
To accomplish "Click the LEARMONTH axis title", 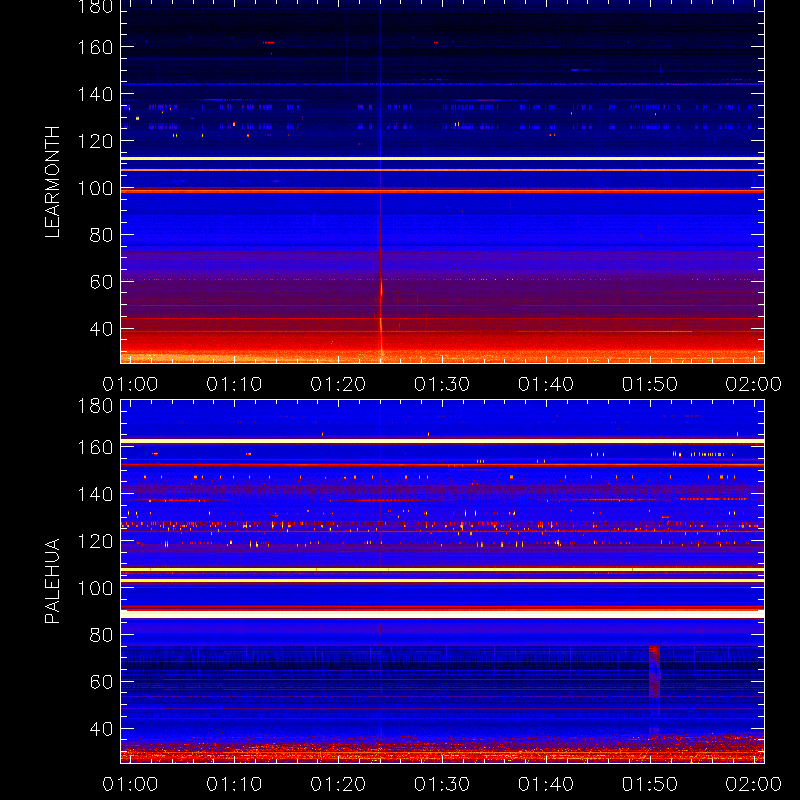I will [x=52, y=182].
